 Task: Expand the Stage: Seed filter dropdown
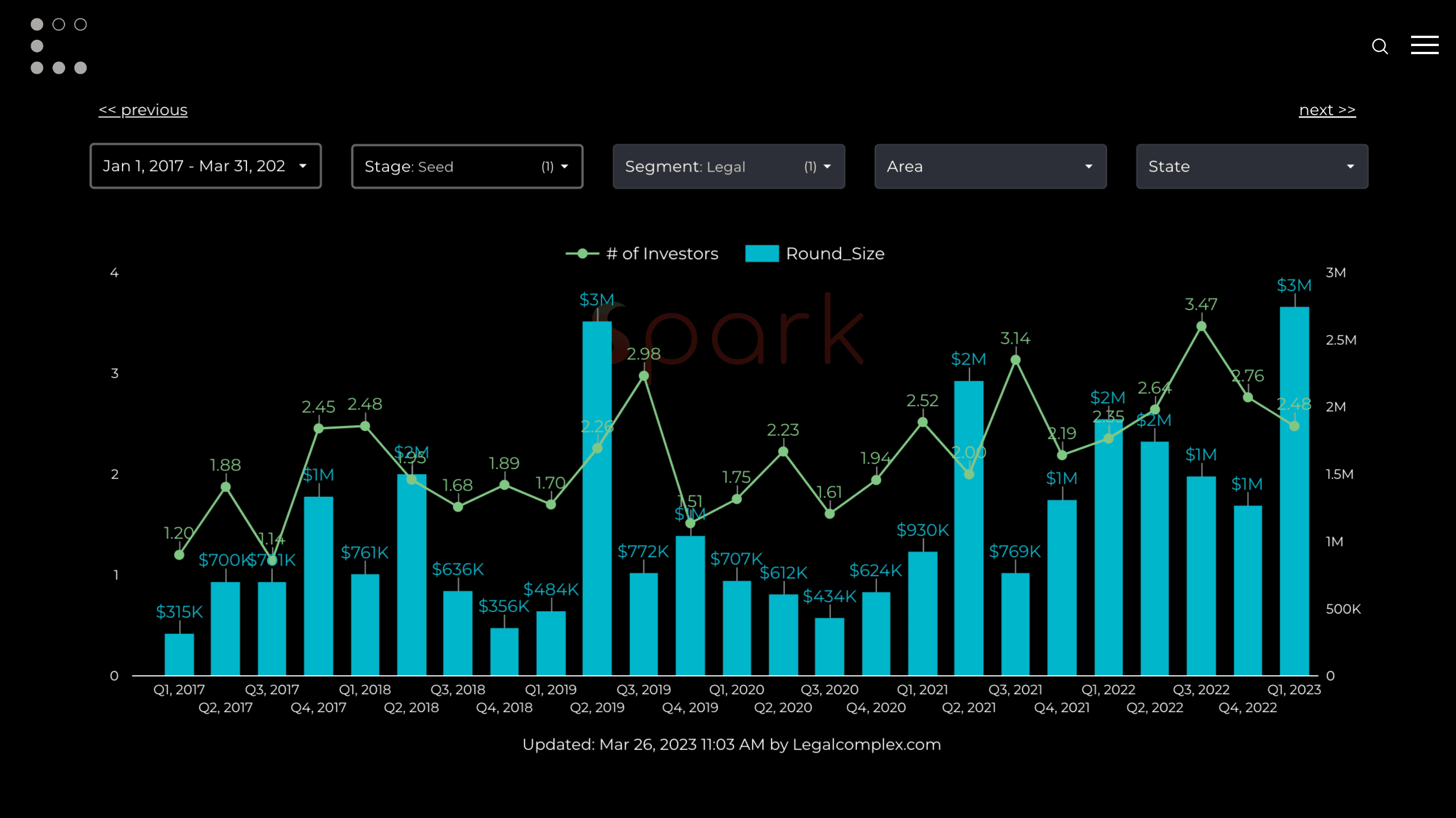click(467, 166)
